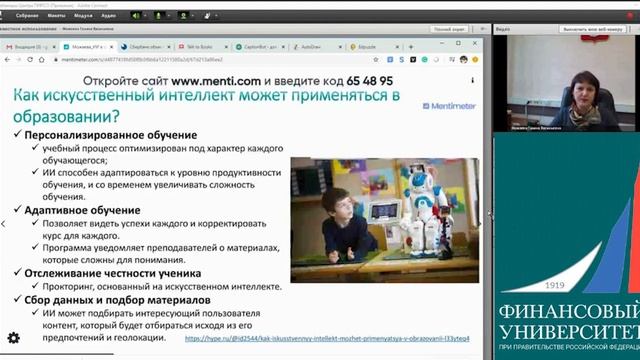The width and height of the screenshot is (640, 360).
Task: Click the webcam toggle button in Видео pod
Action: pyautogui.click(x=593, y=29)
